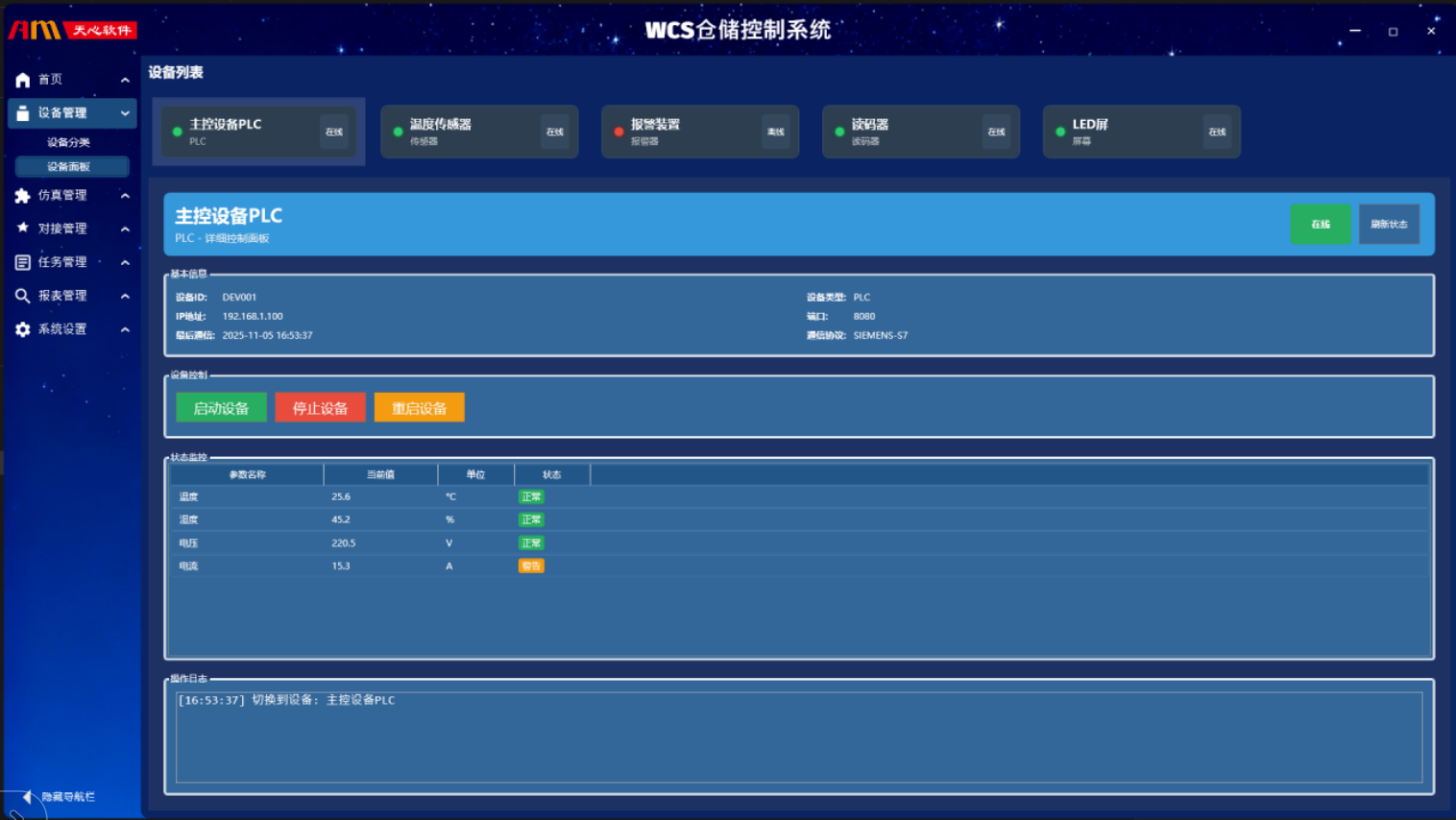Click the device ID value DEV001
The height and width of the screenshot is (820, 1456).
click(x=239, y=297)
